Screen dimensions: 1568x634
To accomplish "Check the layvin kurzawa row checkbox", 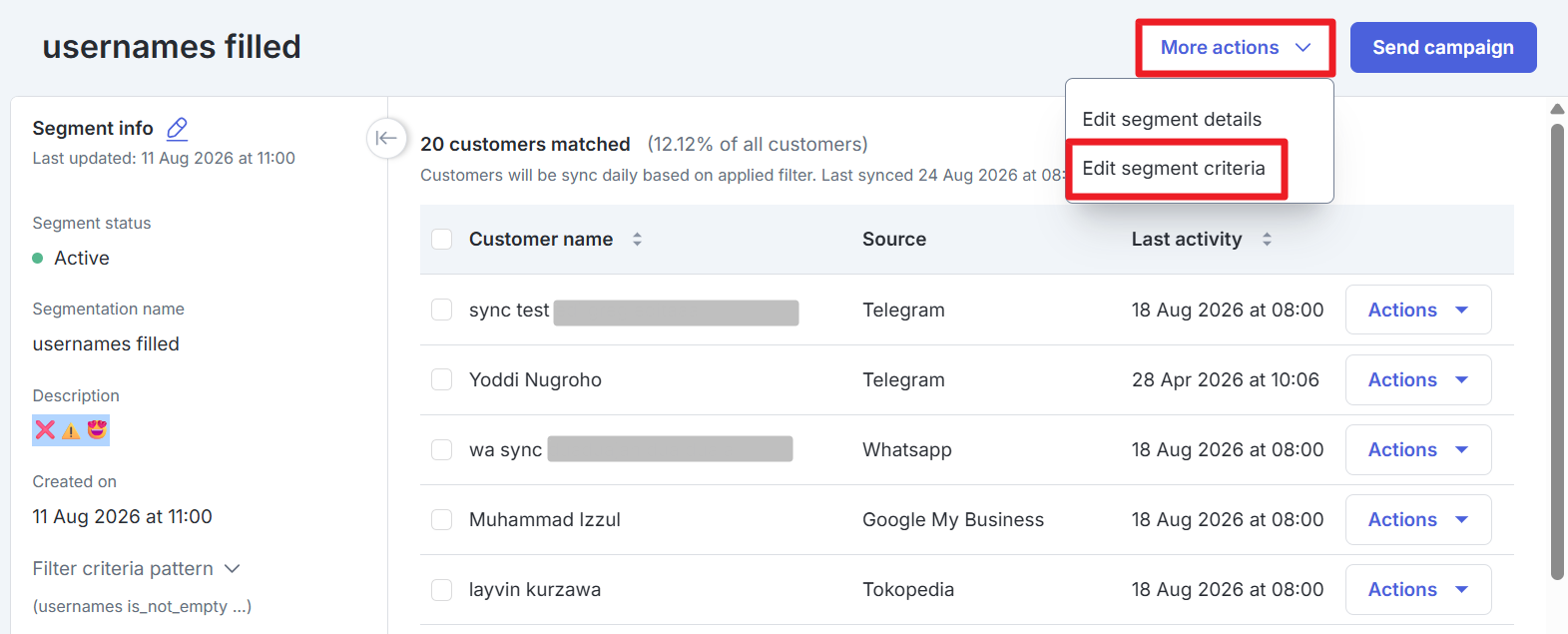I will coord(441,589).
